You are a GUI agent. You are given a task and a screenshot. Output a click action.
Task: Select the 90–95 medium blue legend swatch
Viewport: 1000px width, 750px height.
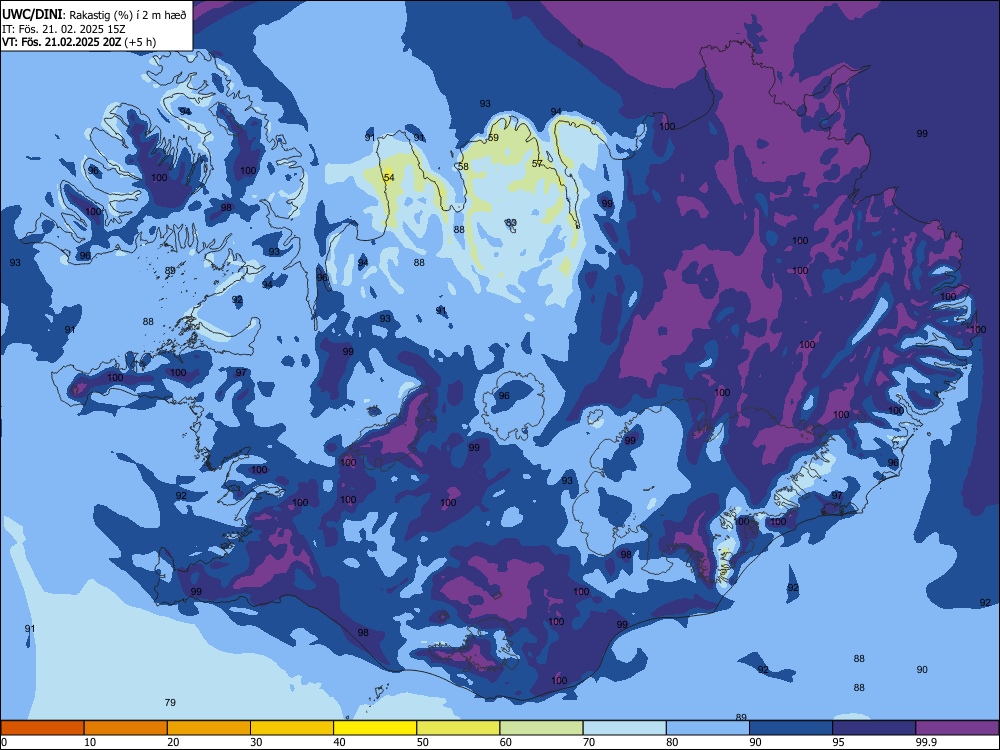(791, 728)
